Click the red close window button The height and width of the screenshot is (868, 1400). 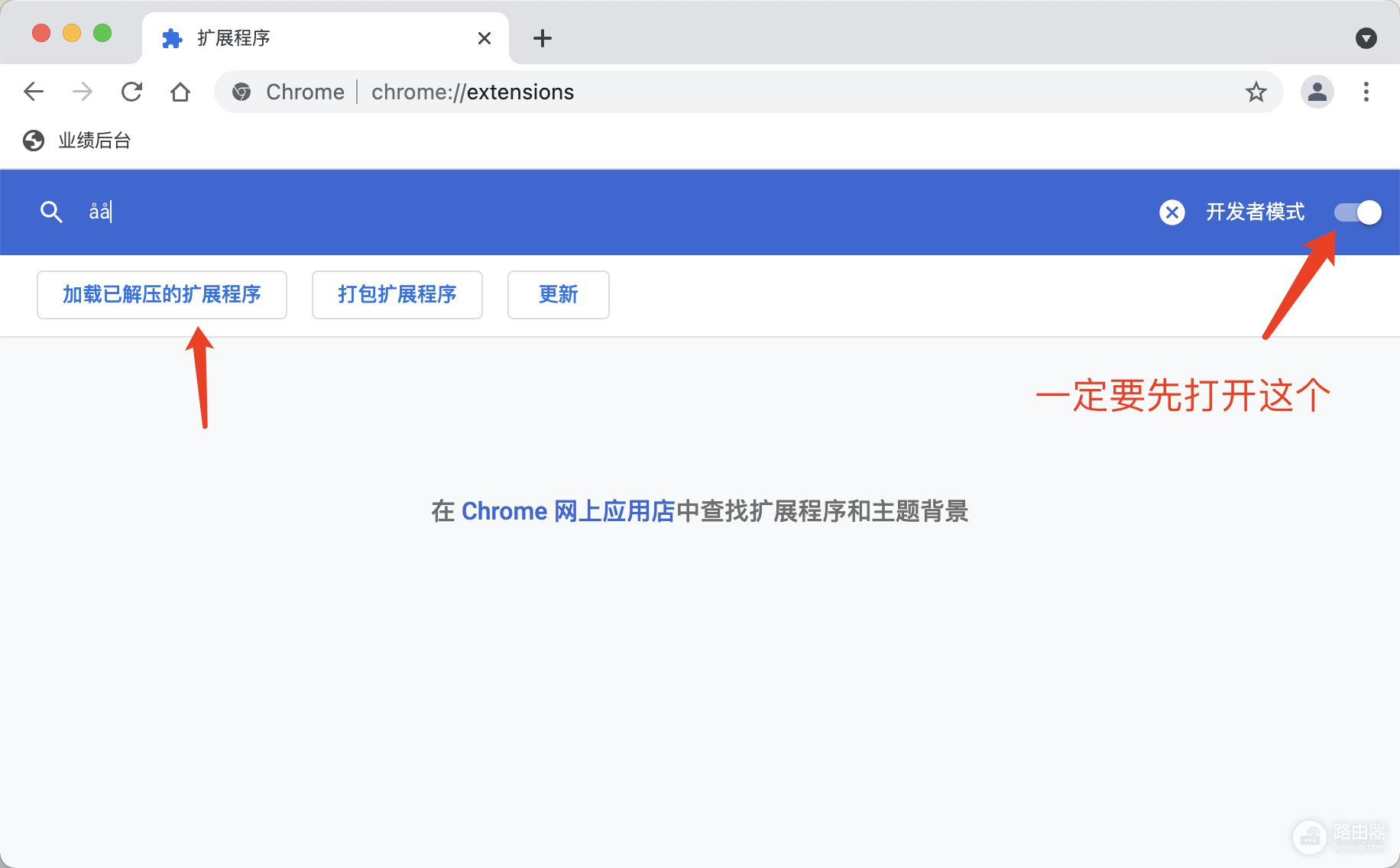(41, 33)
